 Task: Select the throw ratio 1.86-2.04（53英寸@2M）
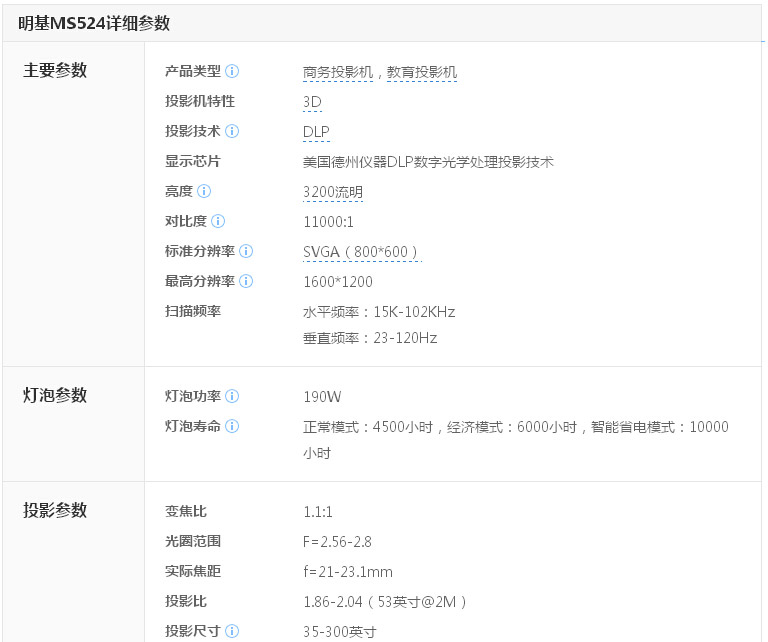pos(385,602)
